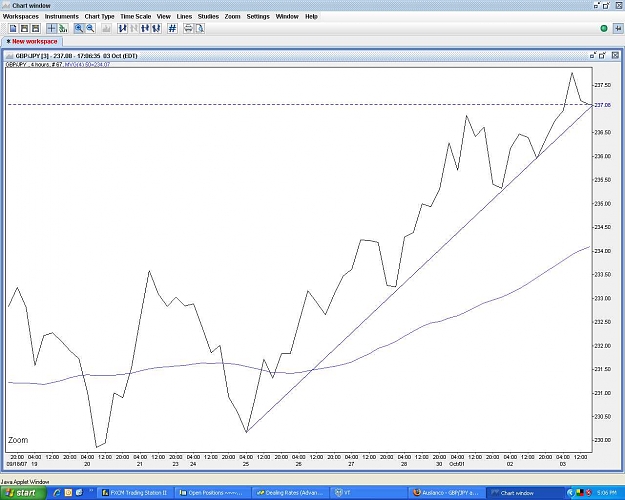
Task: Click the new workspace document icon
Action: 13,28
